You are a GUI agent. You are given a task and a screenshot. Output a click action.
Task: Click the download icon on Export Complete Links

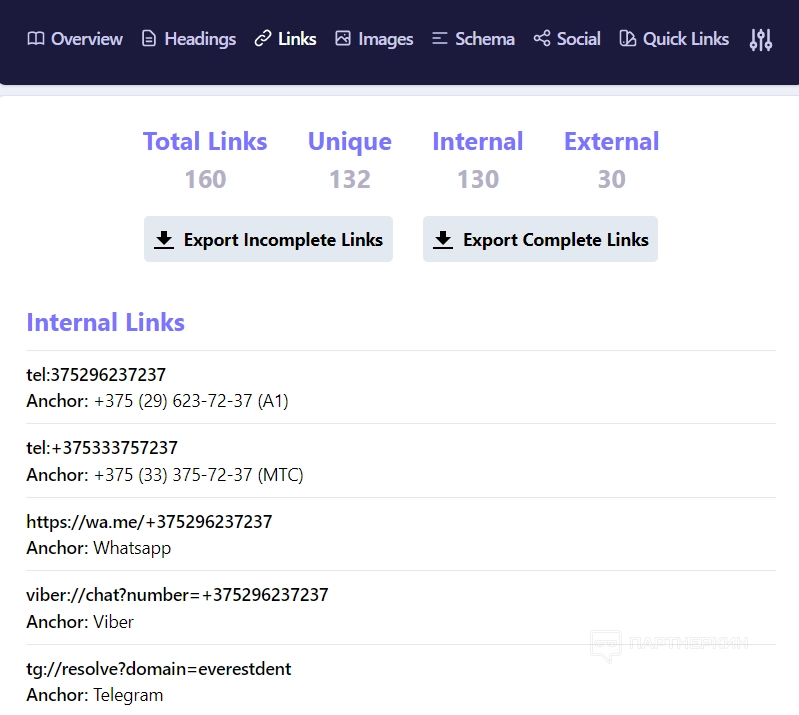click(x=443, y=240)
